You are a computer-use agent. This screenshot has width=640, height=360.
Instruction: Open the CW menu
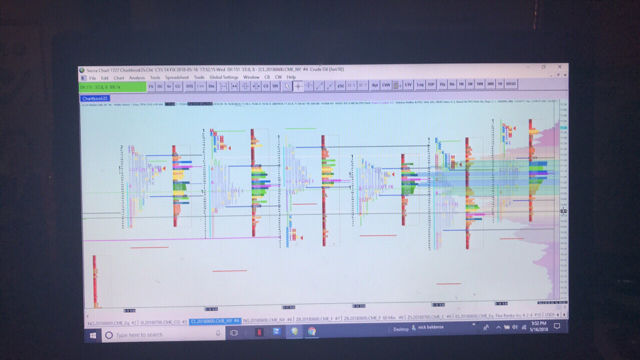pos(278,77)
